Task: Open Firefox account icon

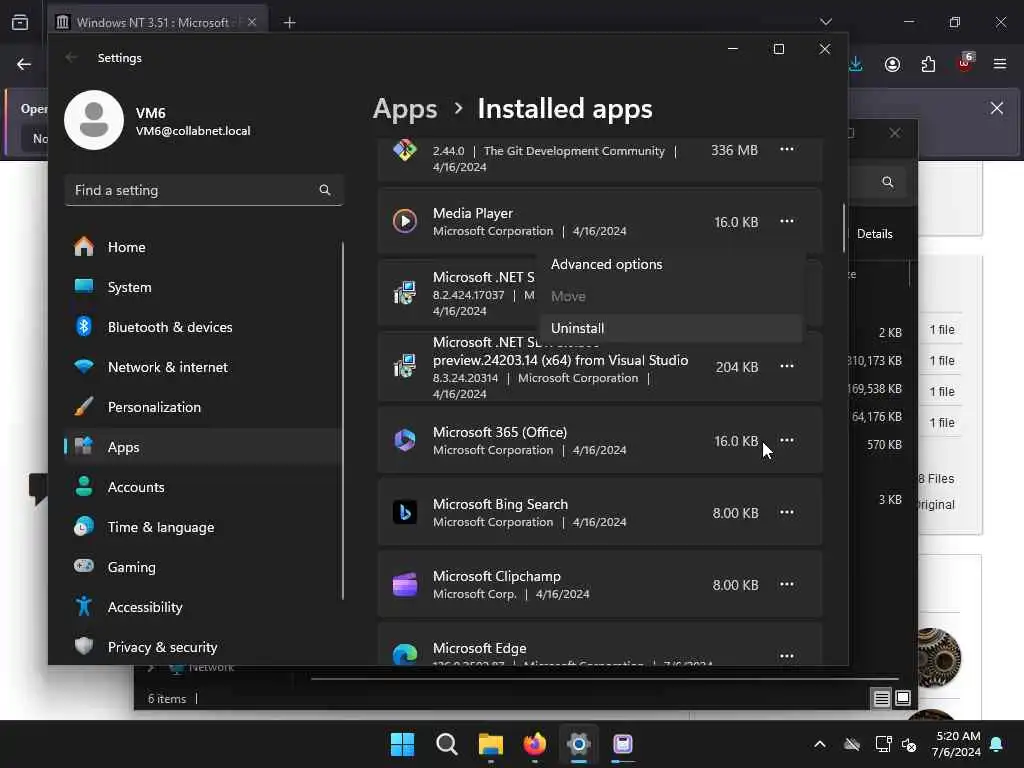Action: 893,64
